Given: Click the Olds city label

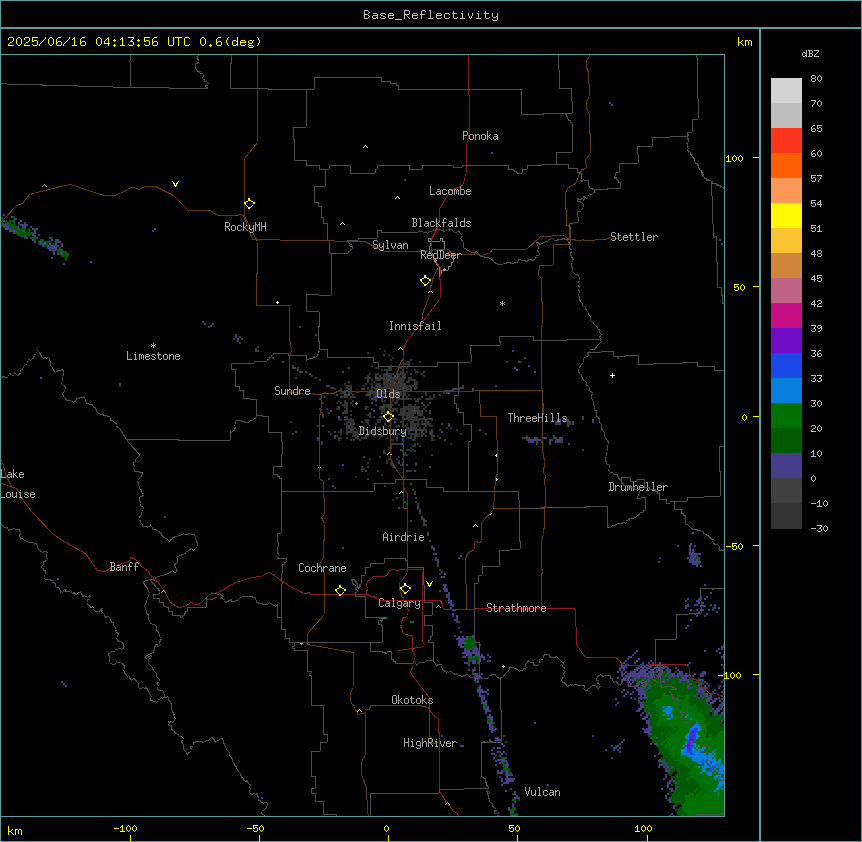Looking at the screenshot, I should pos(388,394).
